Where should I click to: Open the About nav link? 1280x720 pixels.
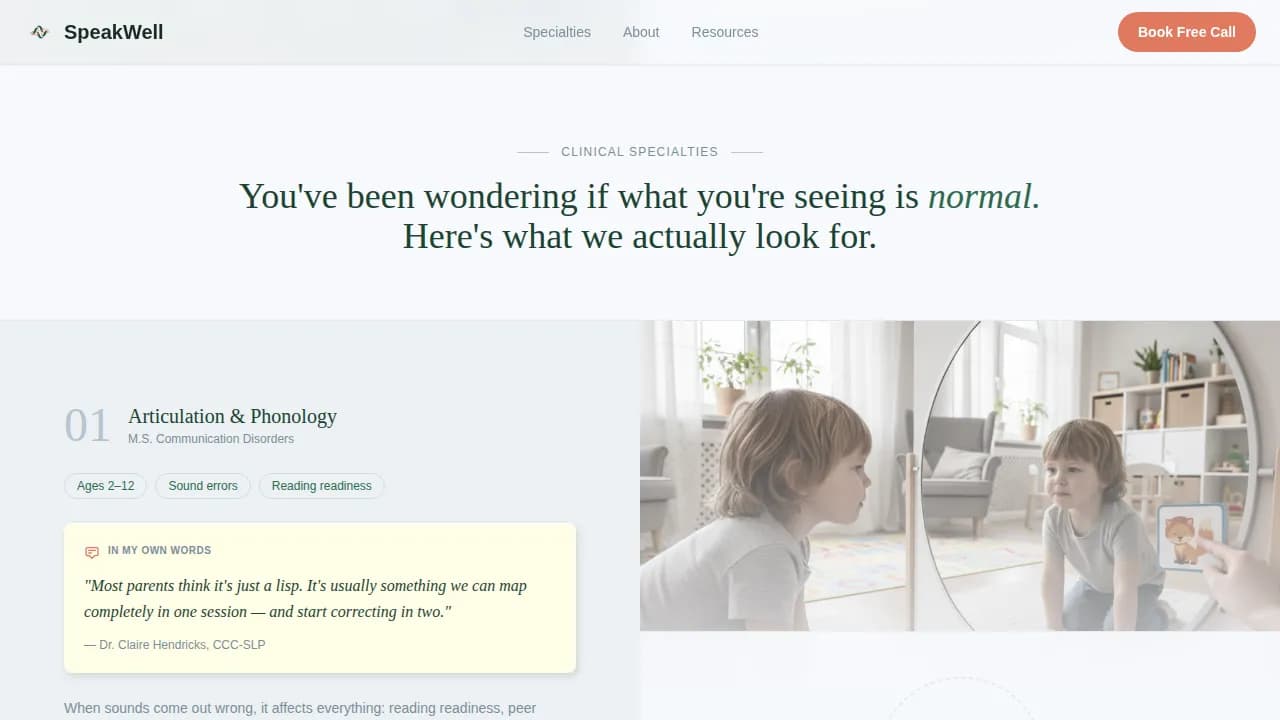[x=641, y=32]
